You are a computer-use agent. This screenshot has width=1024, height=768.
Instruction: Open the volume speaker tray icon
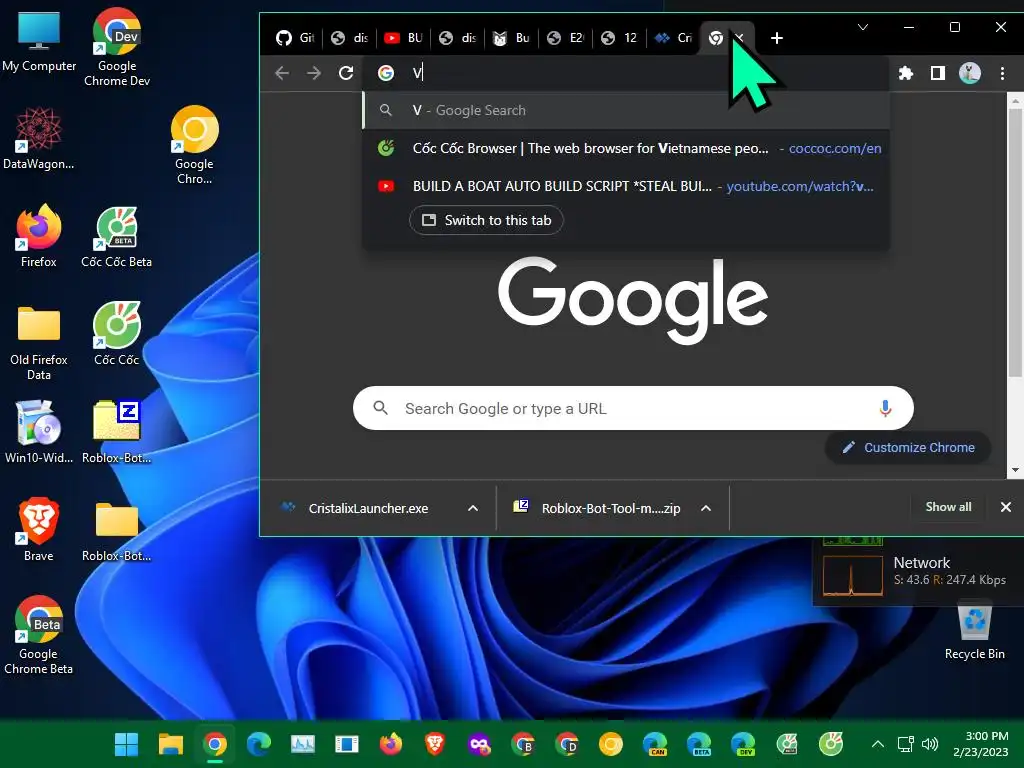tap(929, 744)
